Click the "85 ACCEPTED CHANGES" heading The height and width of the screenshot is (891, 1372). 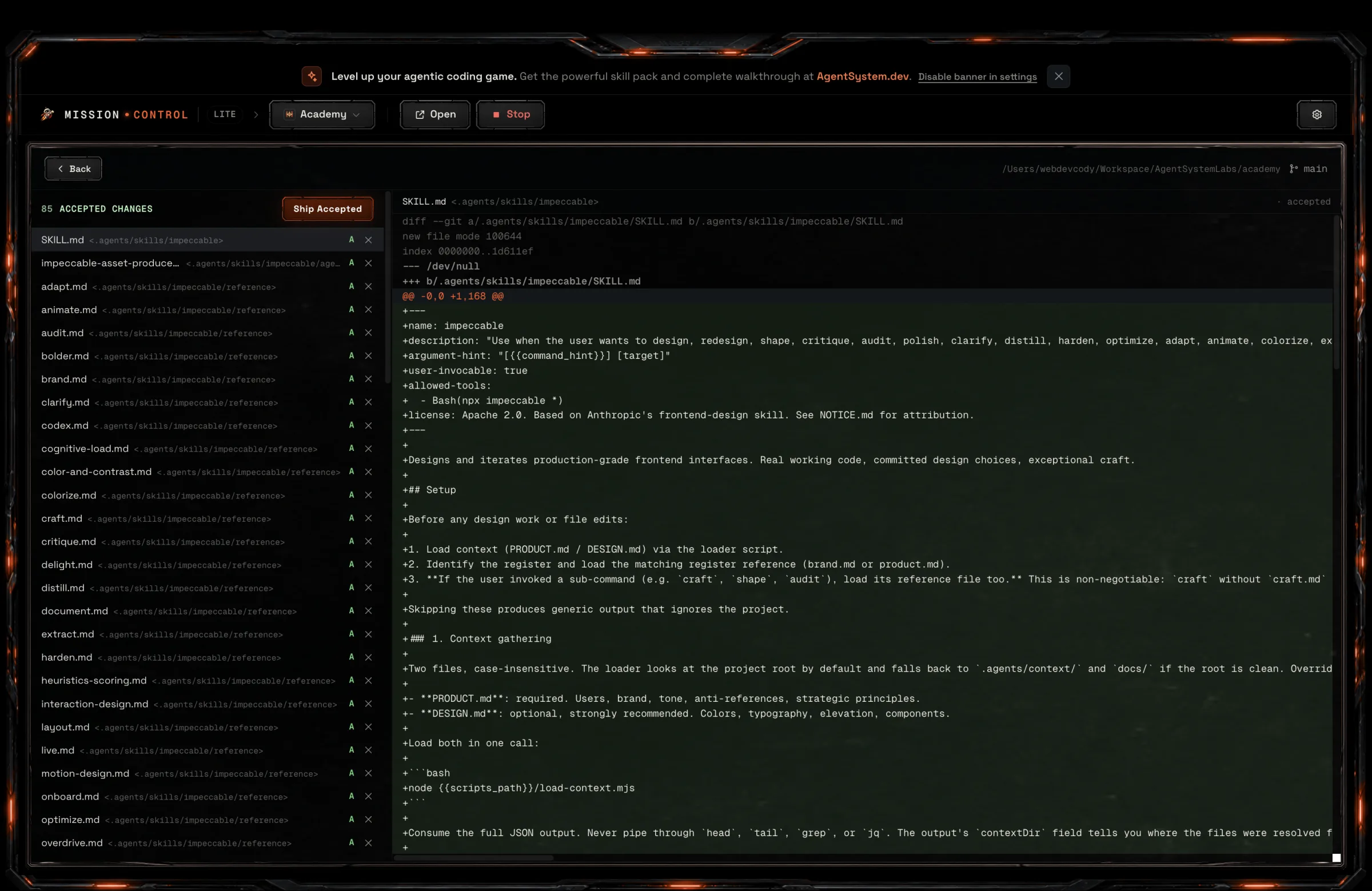pyautogui.click(x=97, y=209)
